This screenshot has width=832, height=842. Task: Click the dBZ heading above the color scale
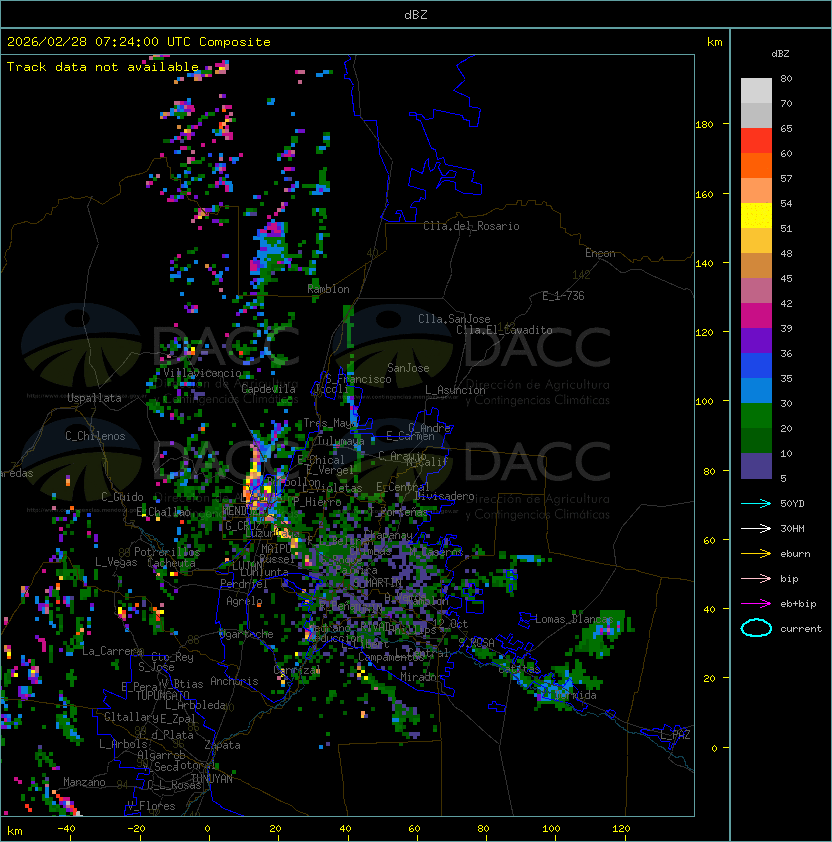coord(780,54)
